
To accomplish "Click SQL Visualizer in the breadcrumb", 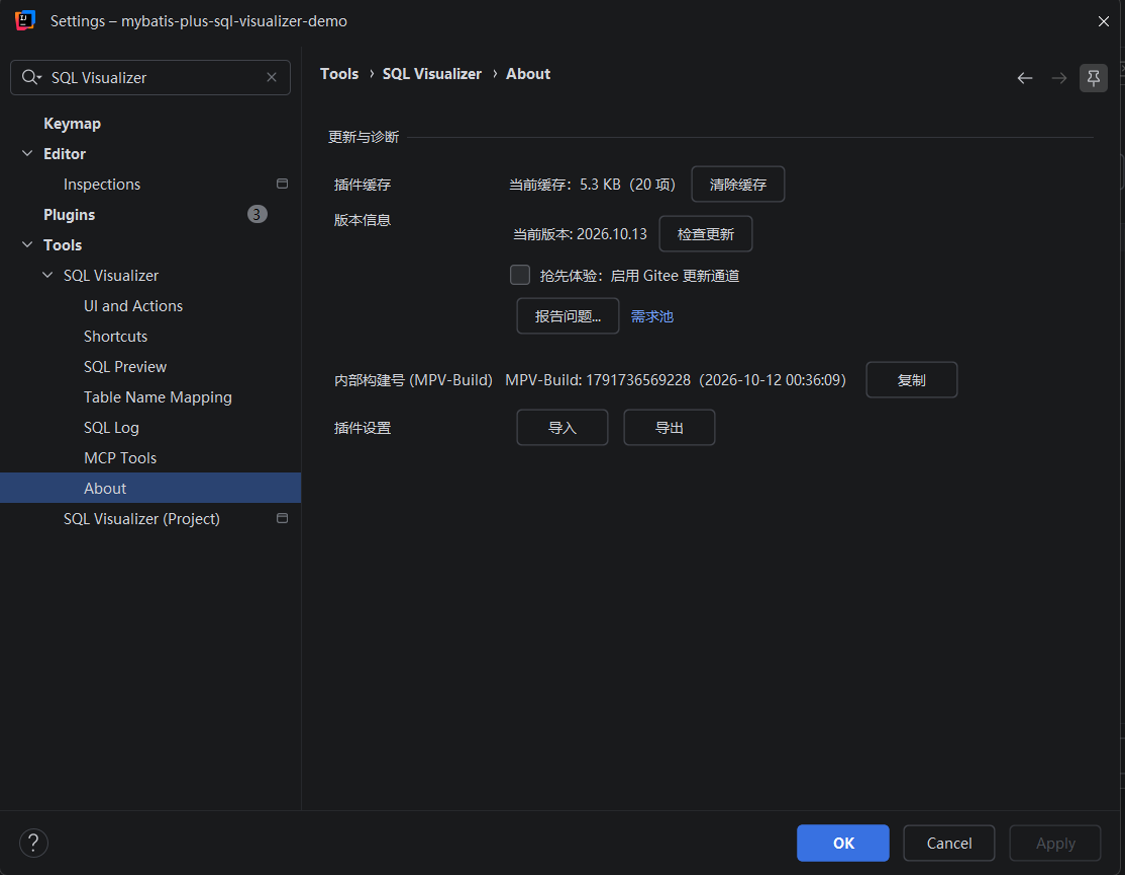I will (432, 74).
